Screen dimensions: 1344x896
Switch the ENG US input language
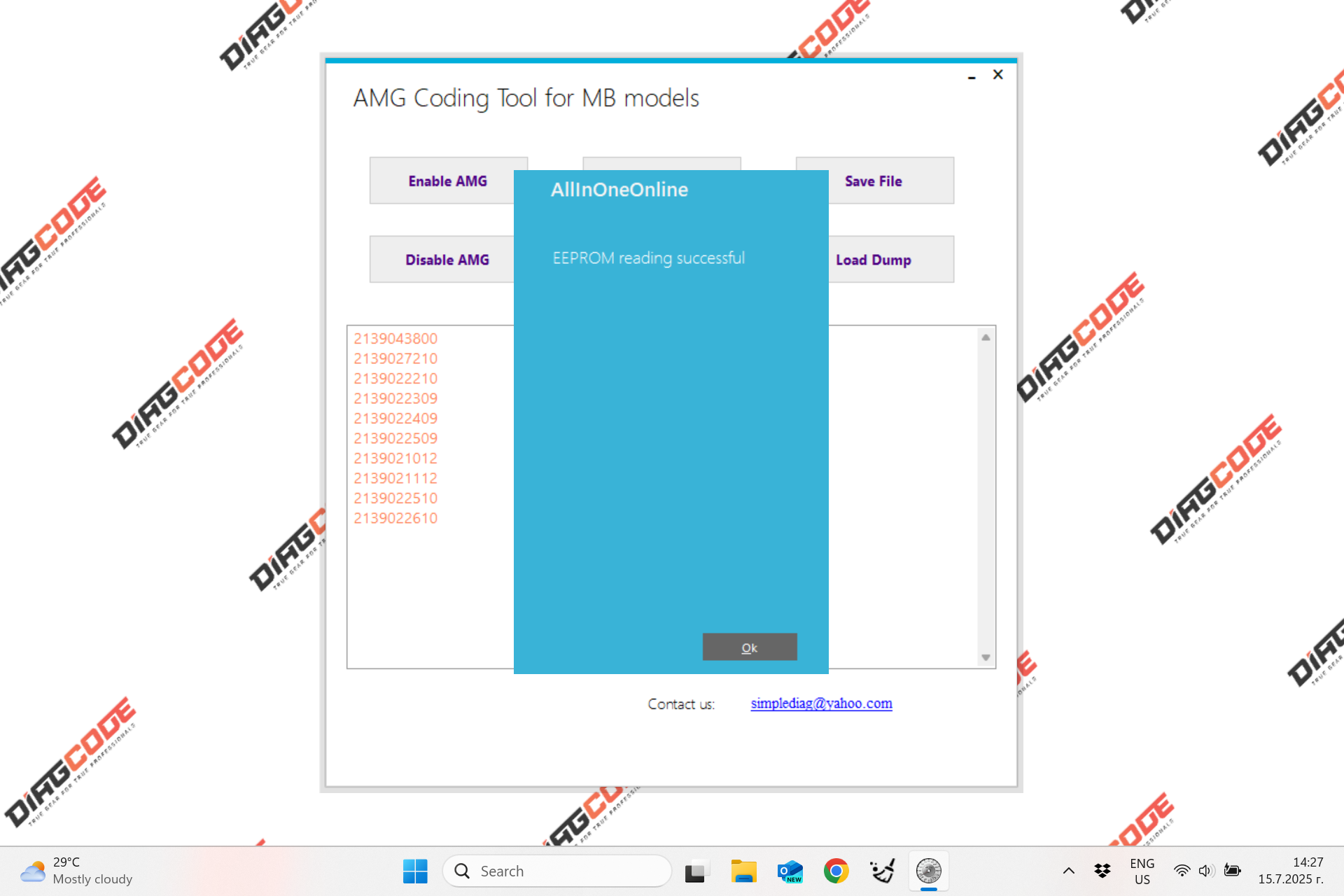pyautogui.click(x=1142, y=871)
